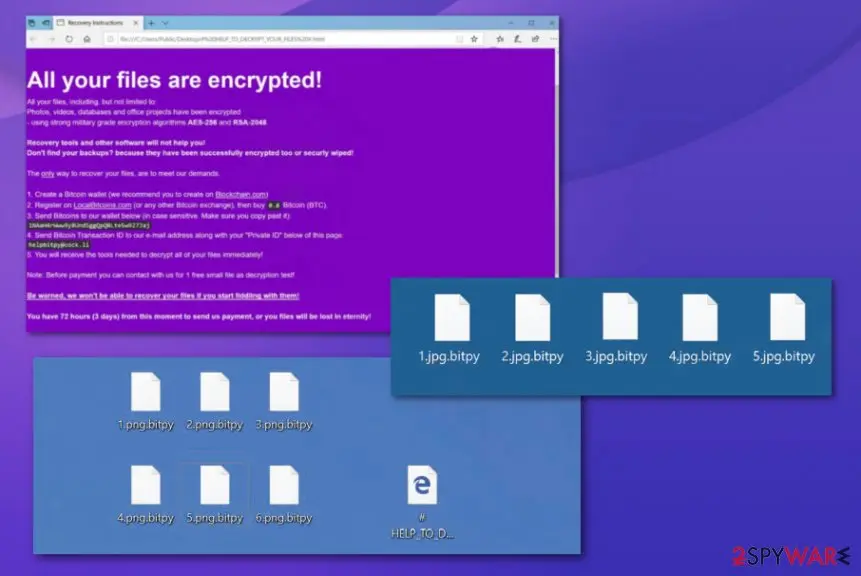
Task: Select the 2.jpg.bitpy file
Action: pyautogui.click(x=532, y=328)
